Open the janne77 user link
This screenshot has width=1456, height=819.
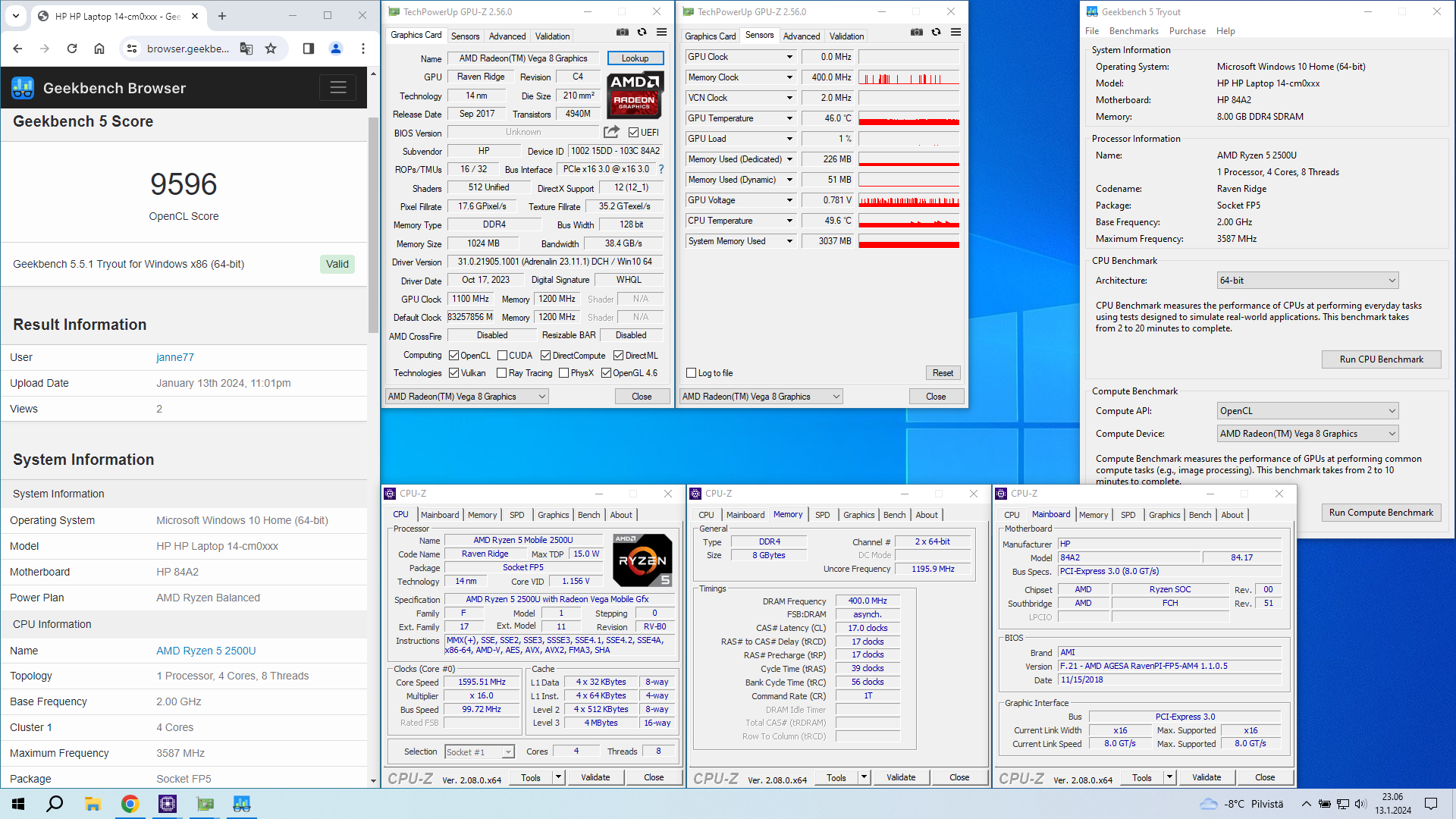(175, 357)
